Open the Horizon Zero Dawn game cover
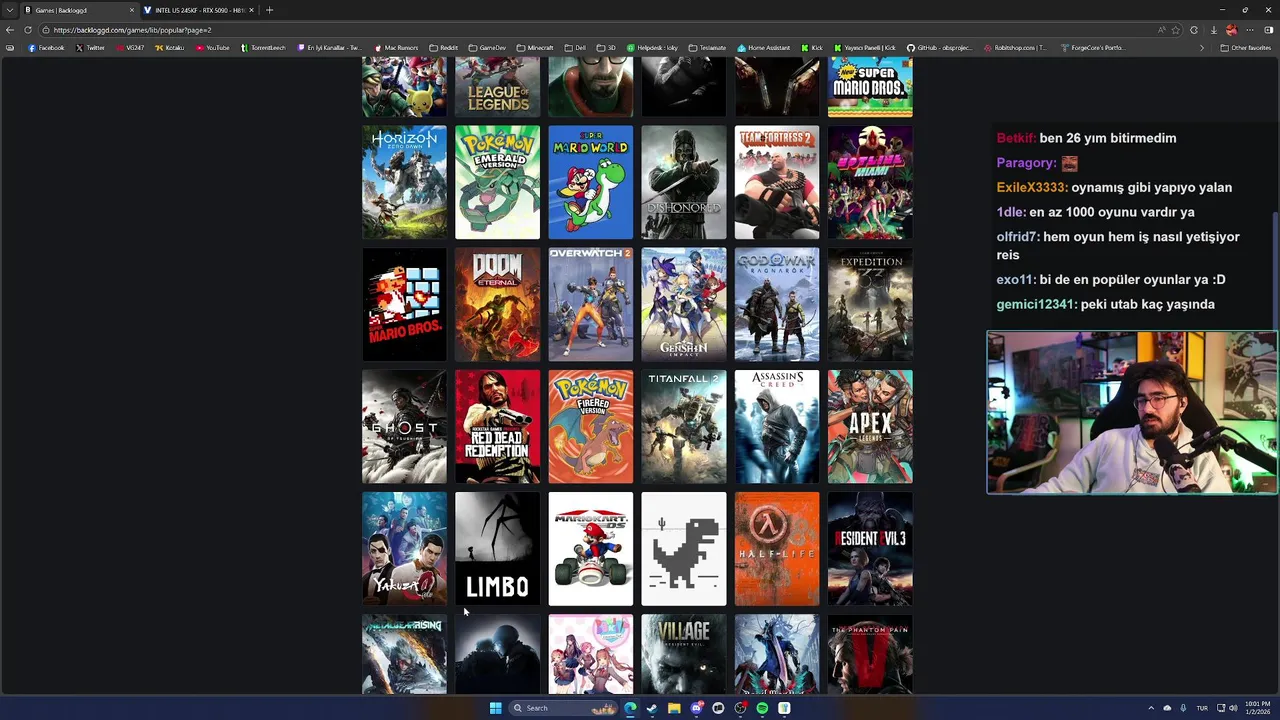The height and width of the screenshot is (720, 1280). pyautogui.click(x=404, y=182)
